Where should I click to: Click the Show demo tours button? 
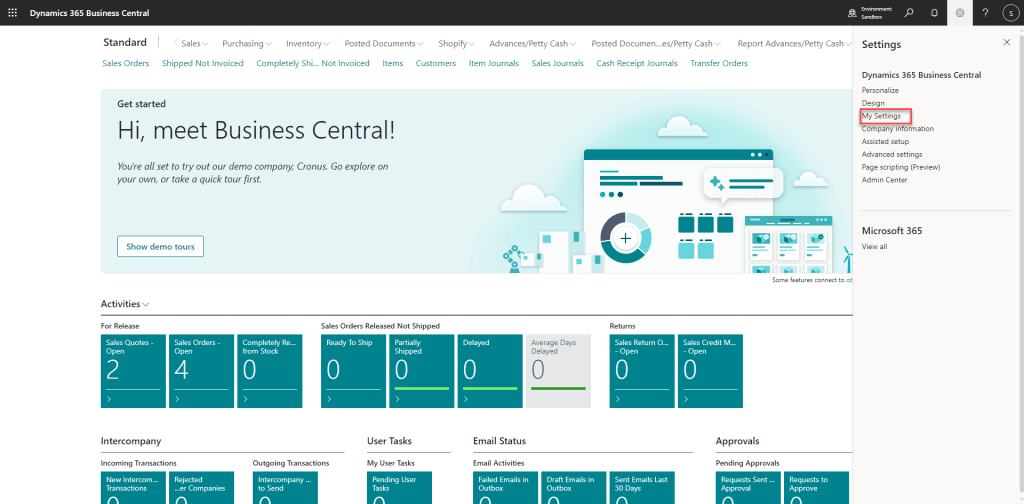(x=160, y=246)
